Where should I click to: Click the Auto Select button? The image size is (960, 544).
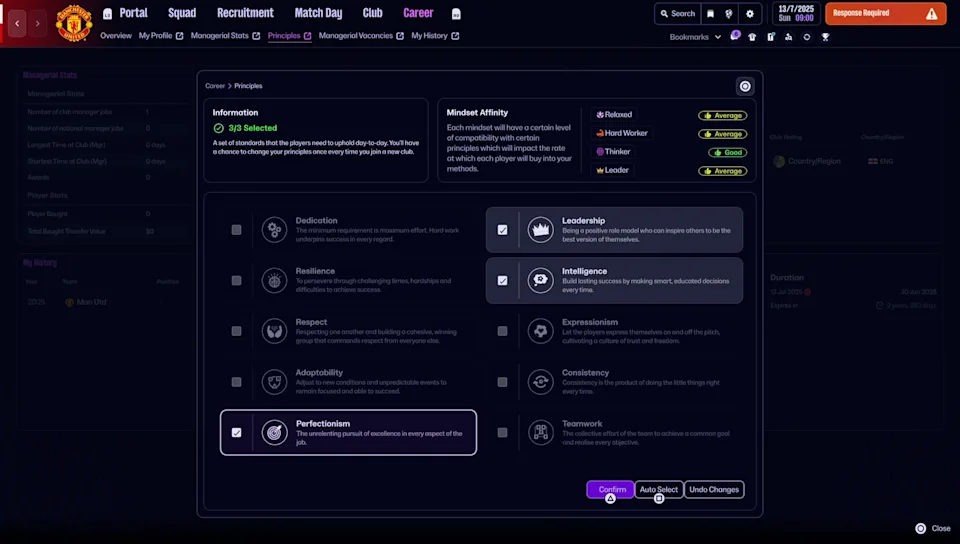(659, 490)
